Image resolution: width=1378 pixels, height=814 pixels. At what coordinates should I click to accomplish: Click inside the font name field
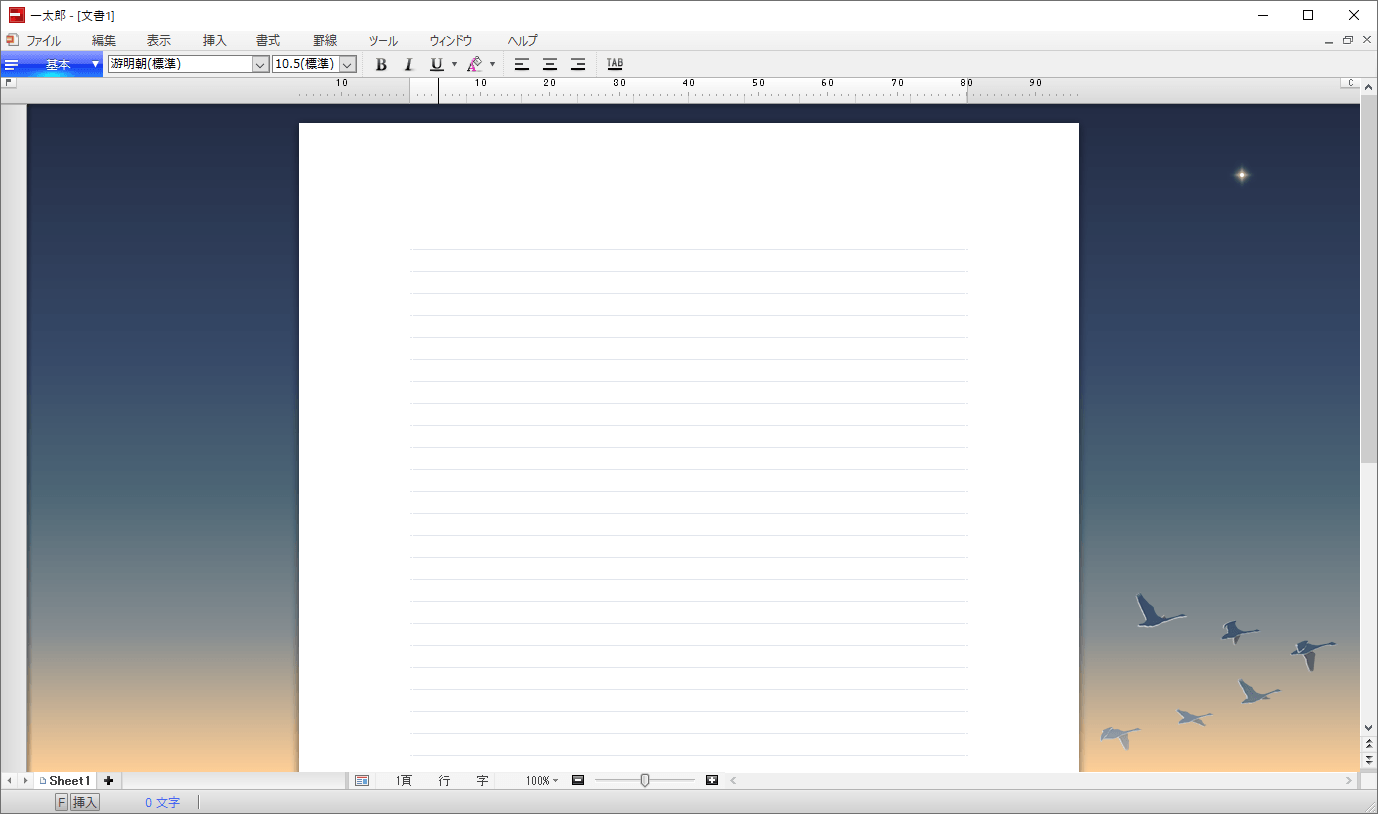(x=180, y=65)
